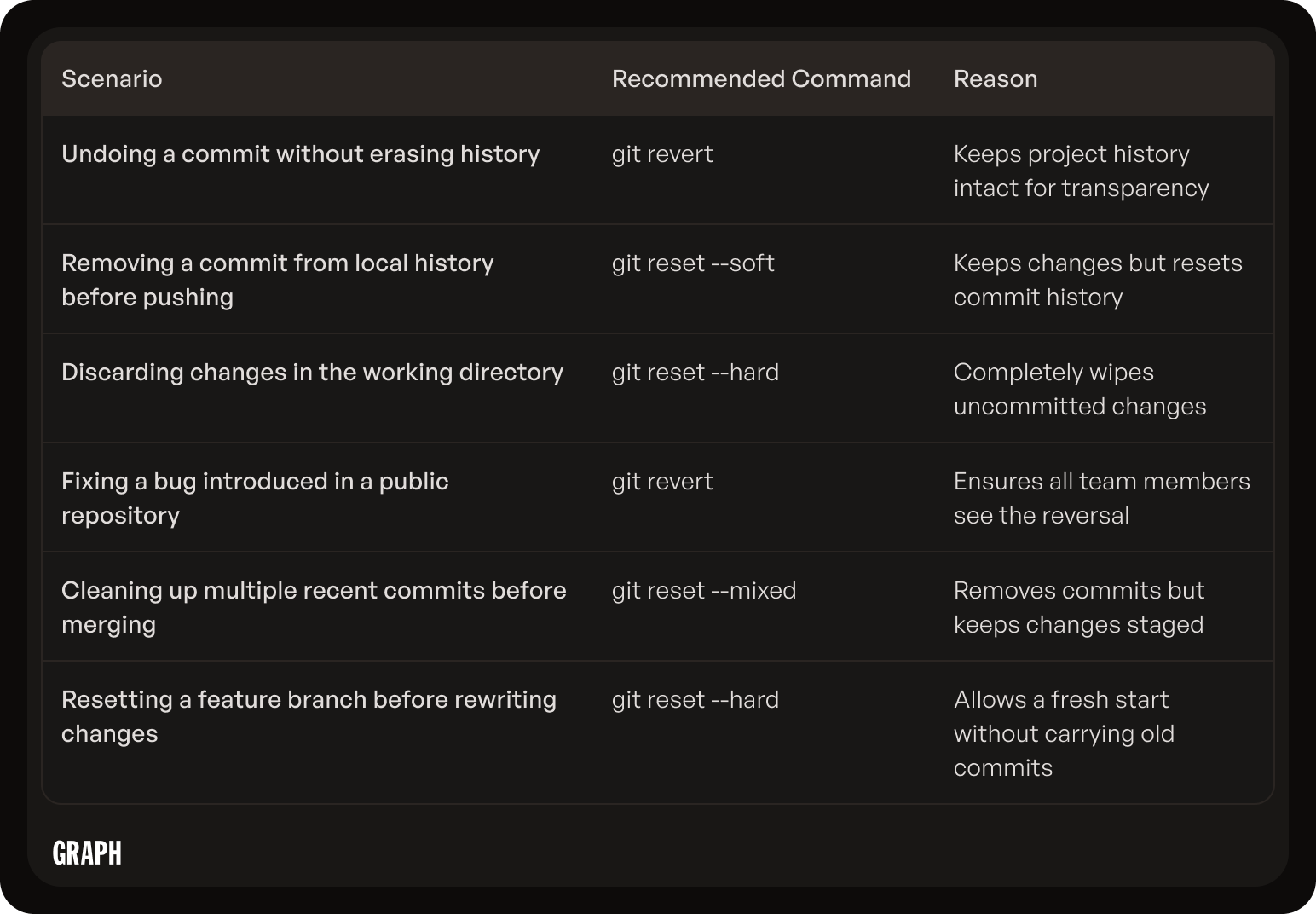Click 'Completely wipes uncommitted changes' reason

(x=1080, y=389)
